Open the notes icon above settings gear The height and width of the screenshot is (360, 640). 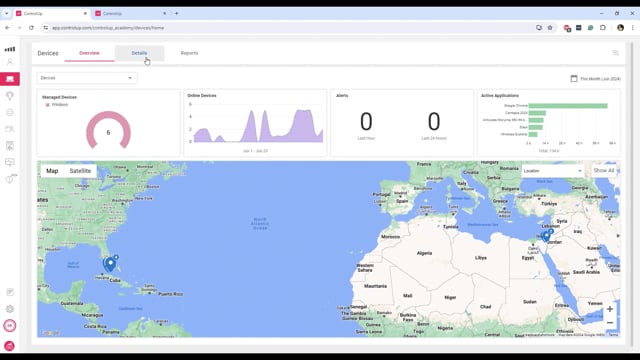tap(10, 292)
